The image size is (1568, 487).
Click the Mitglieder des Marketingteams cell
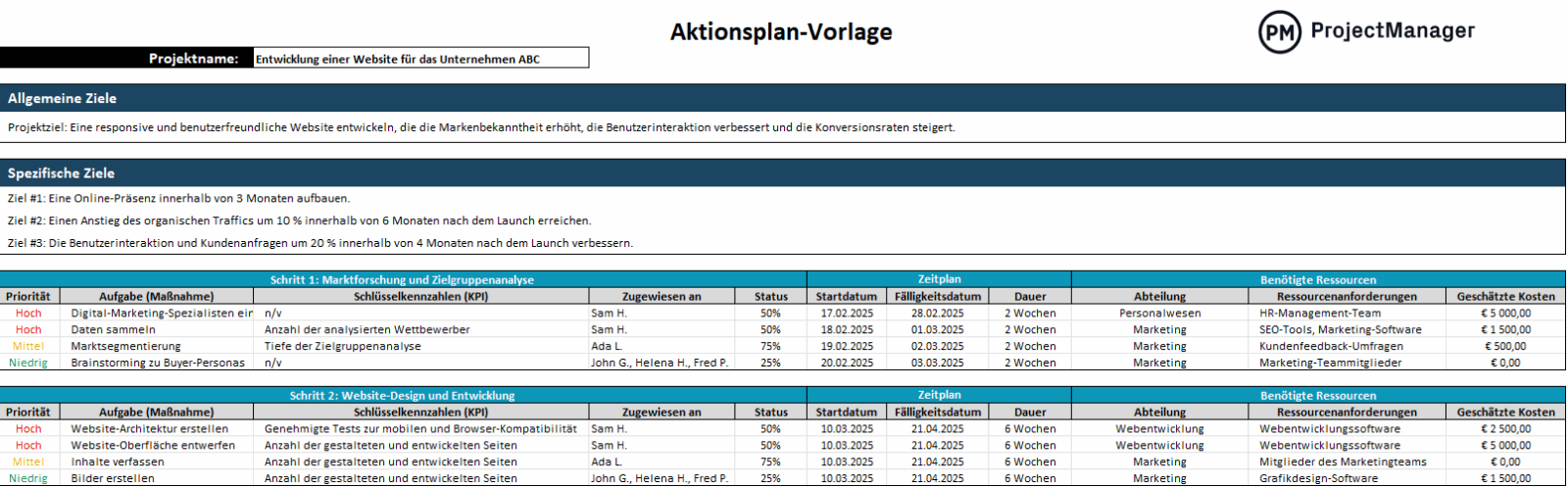1343,462
